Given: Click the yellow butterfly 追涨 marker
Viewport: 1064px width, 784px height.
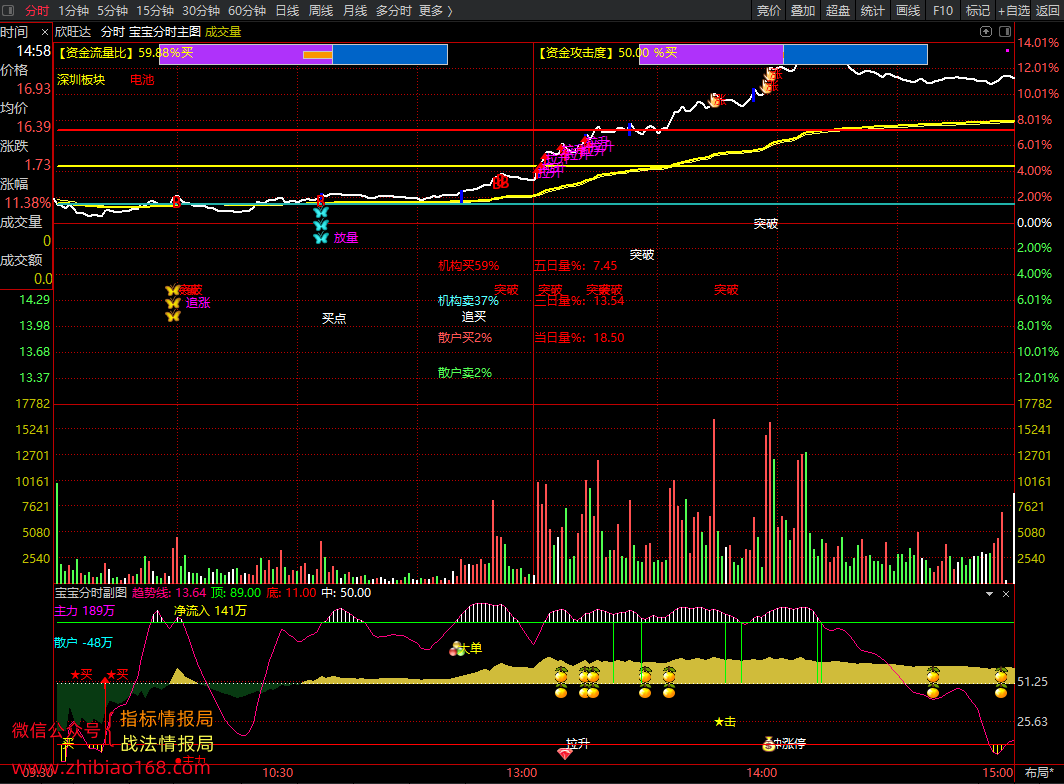Looking at the screenshot, I should pyautogui.click(x=173, y=303).
